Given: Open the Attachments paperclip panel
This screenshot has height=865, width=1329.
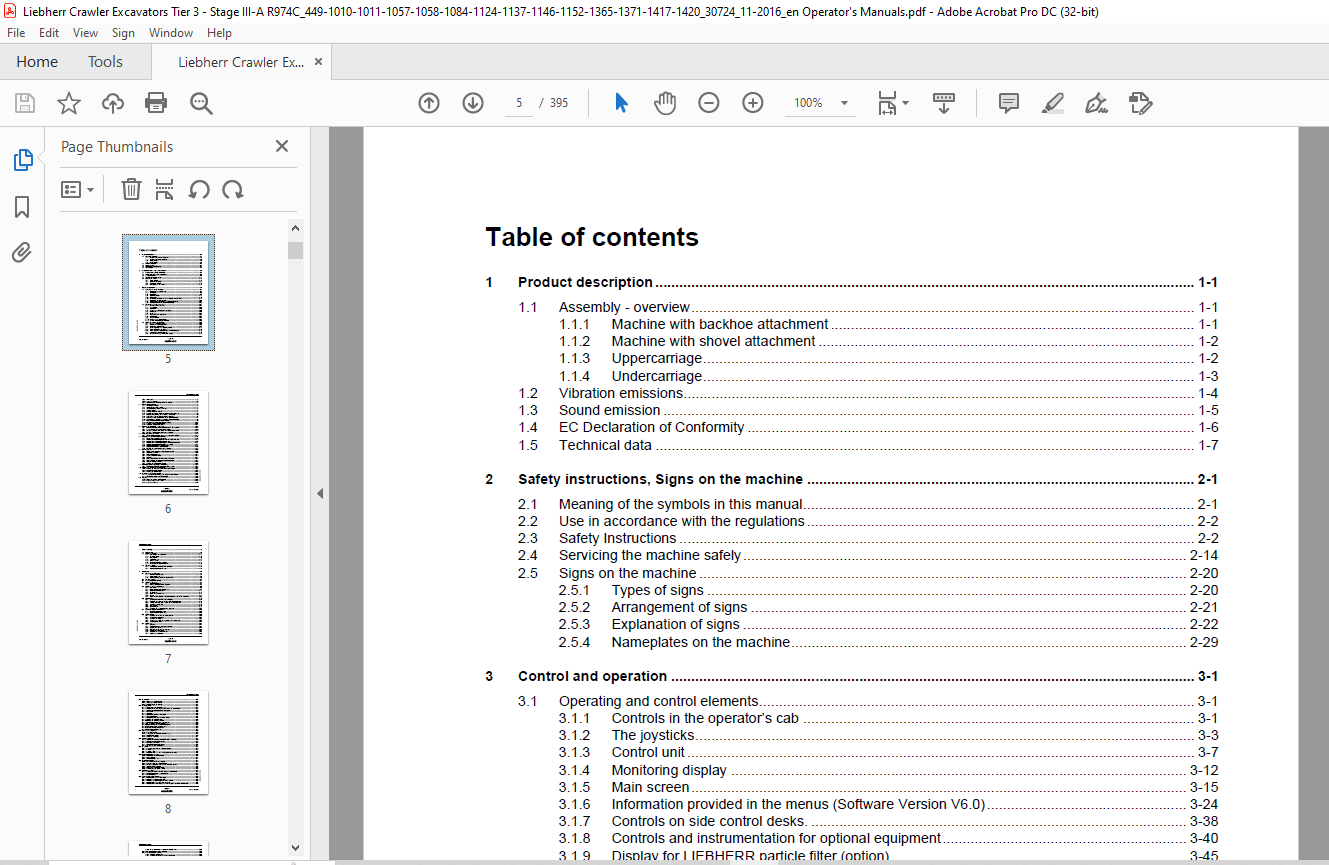Looking at the screenshot, I should click(22, 253).
